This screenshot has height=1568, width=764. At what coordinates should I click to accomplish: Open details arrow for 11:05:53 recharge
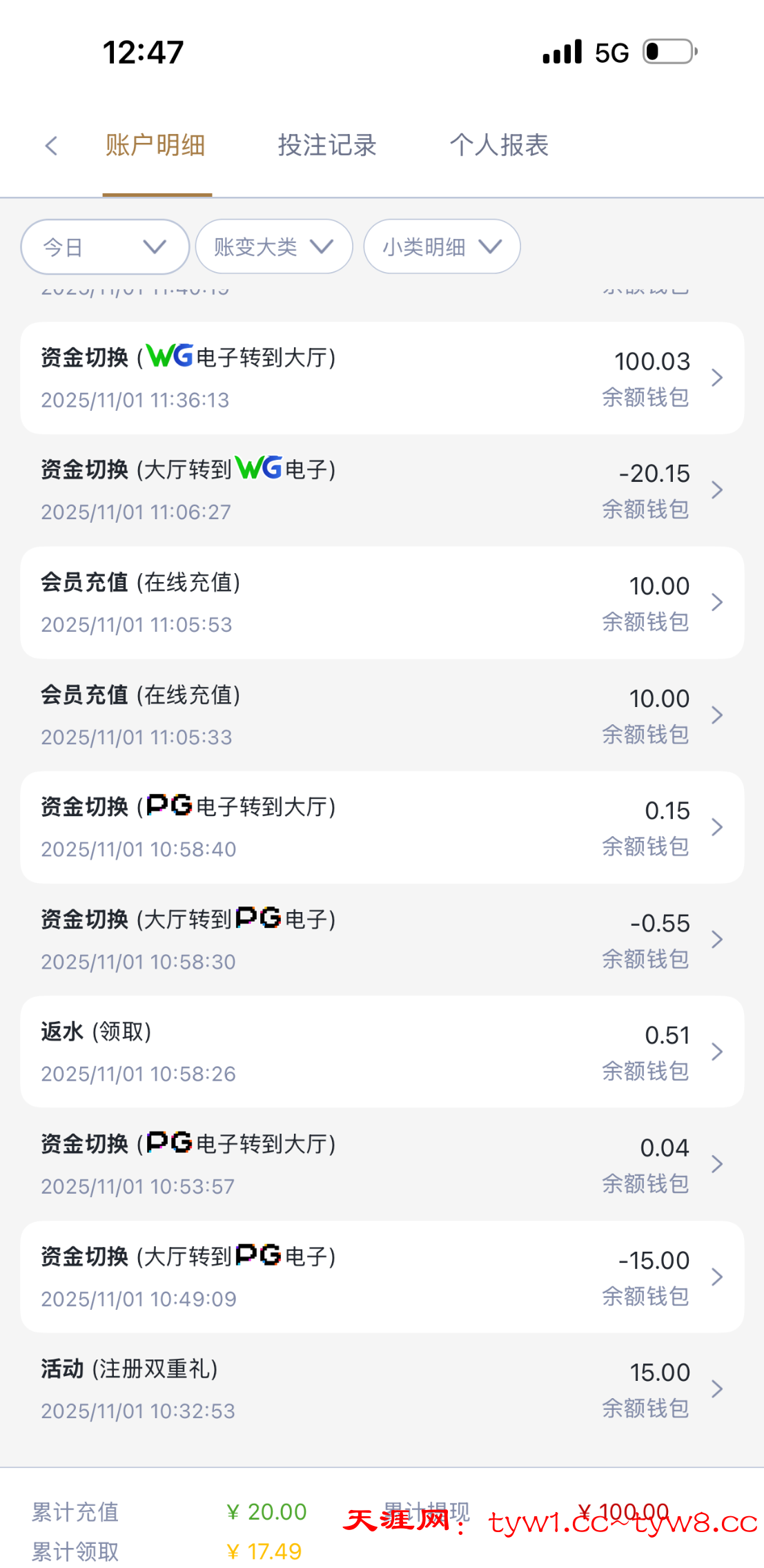click(717, 602)
